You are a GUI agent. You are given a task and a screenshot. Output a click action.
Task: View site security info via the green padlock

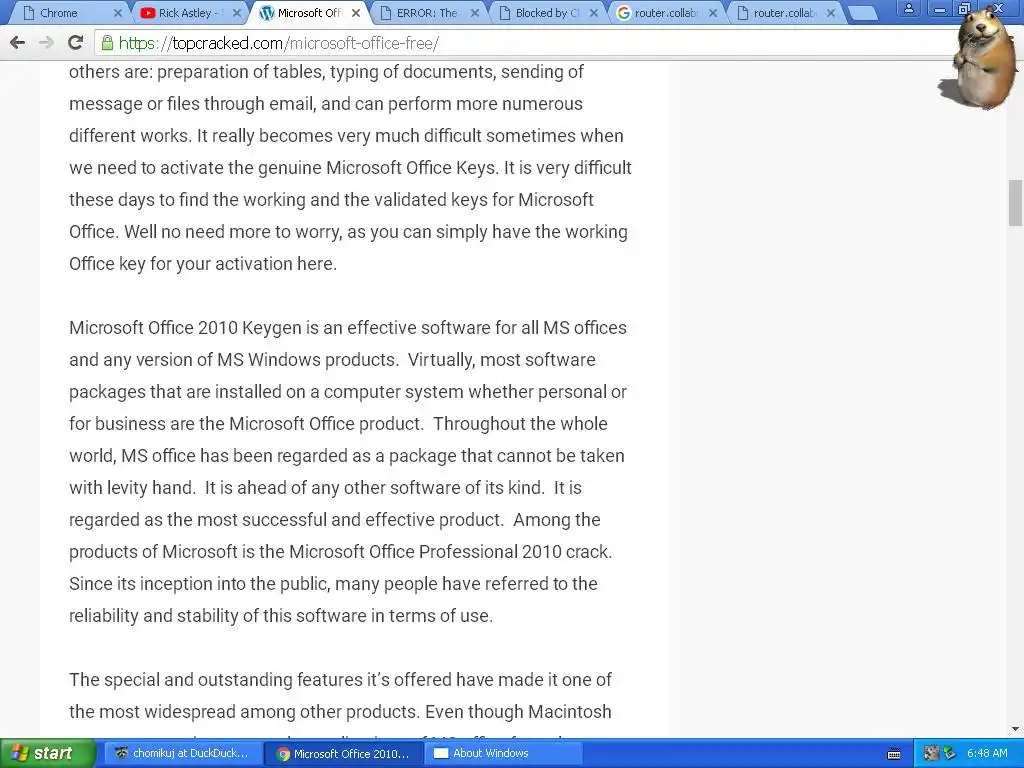(107, 43)
